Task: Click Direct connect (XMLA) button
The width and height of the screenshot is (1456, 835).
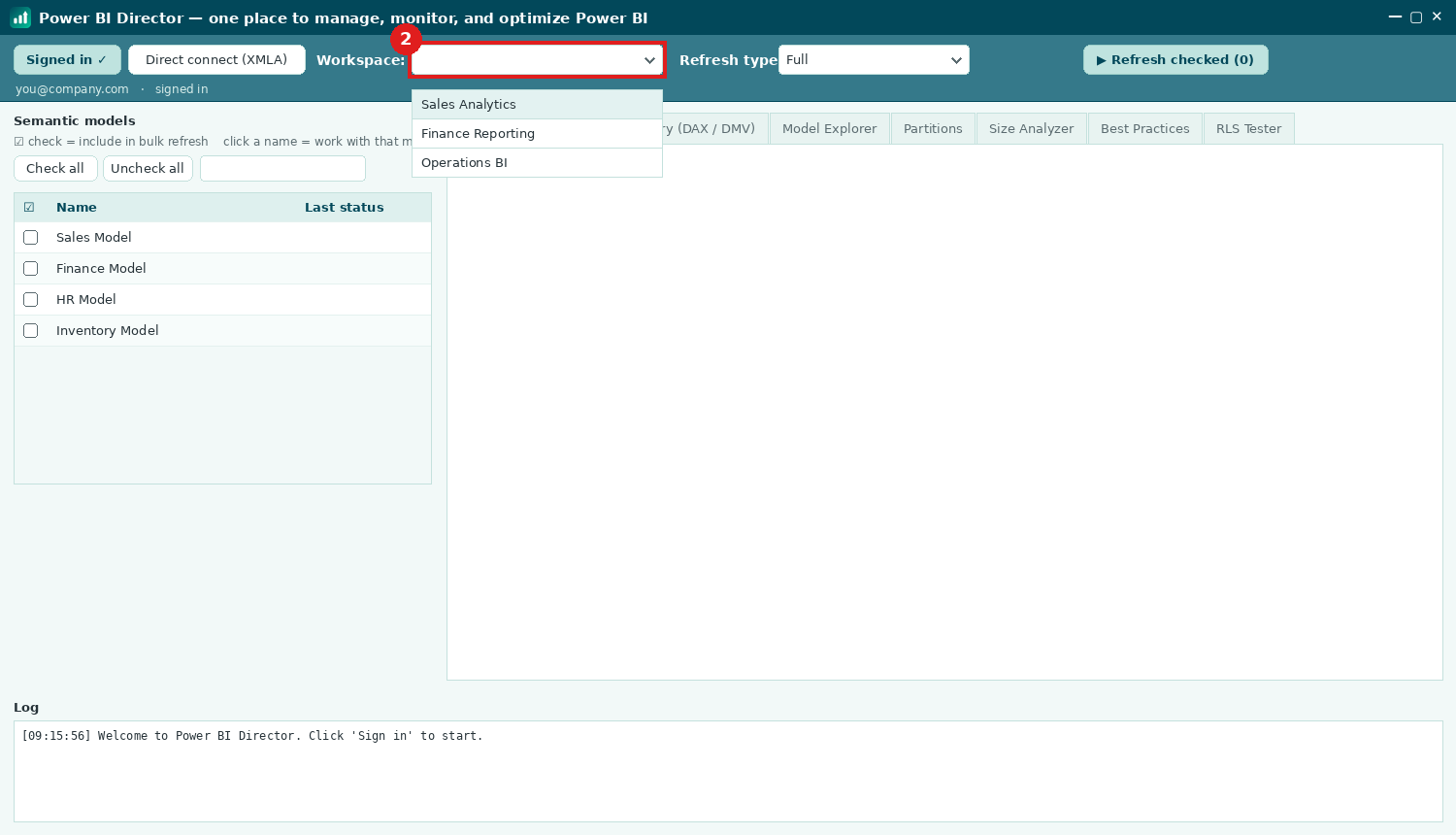Action: (216, 60)
